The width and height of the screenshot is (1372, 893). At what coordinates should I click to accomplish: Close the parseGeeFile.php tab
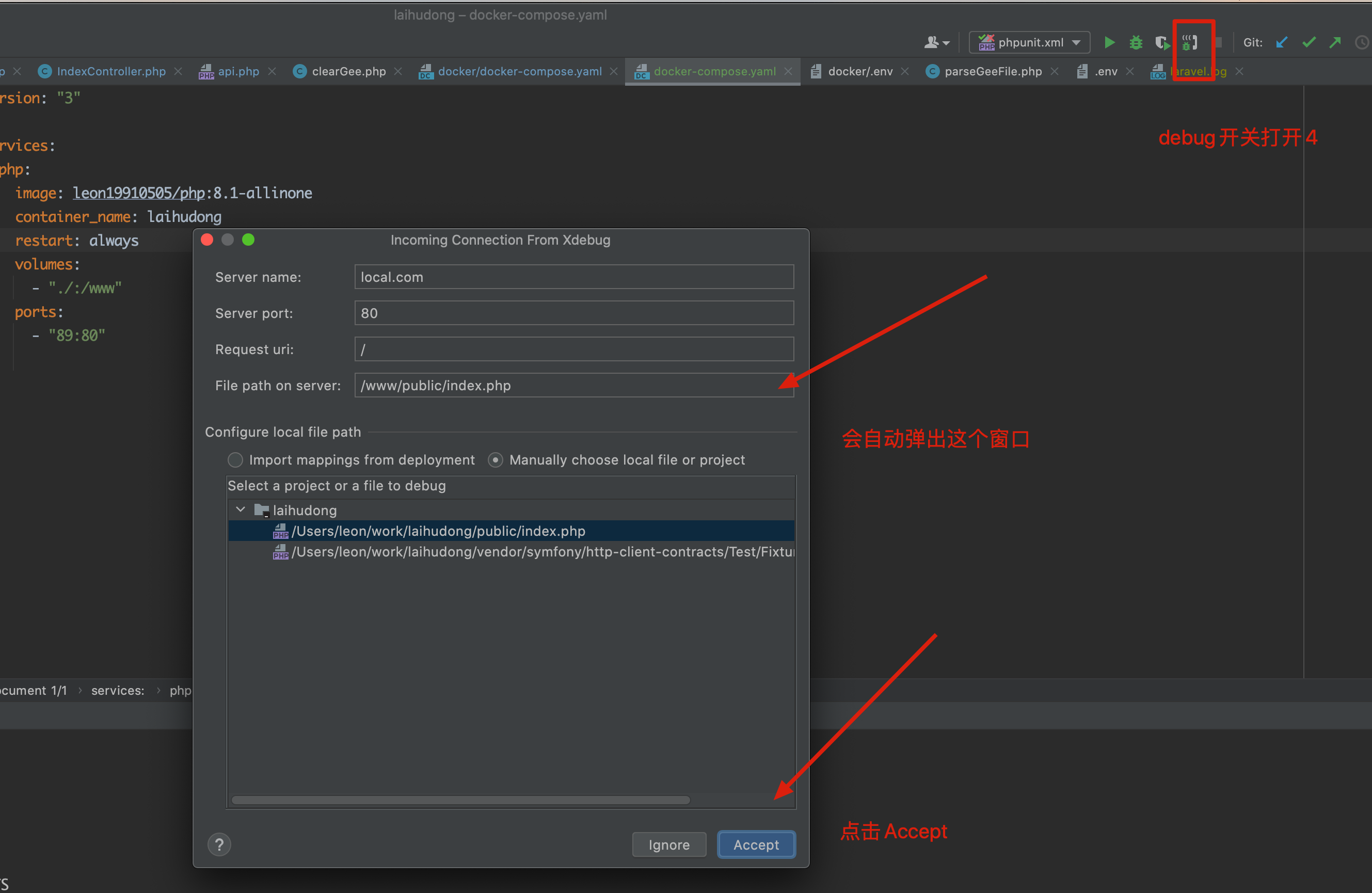(x=1055, y=71)
